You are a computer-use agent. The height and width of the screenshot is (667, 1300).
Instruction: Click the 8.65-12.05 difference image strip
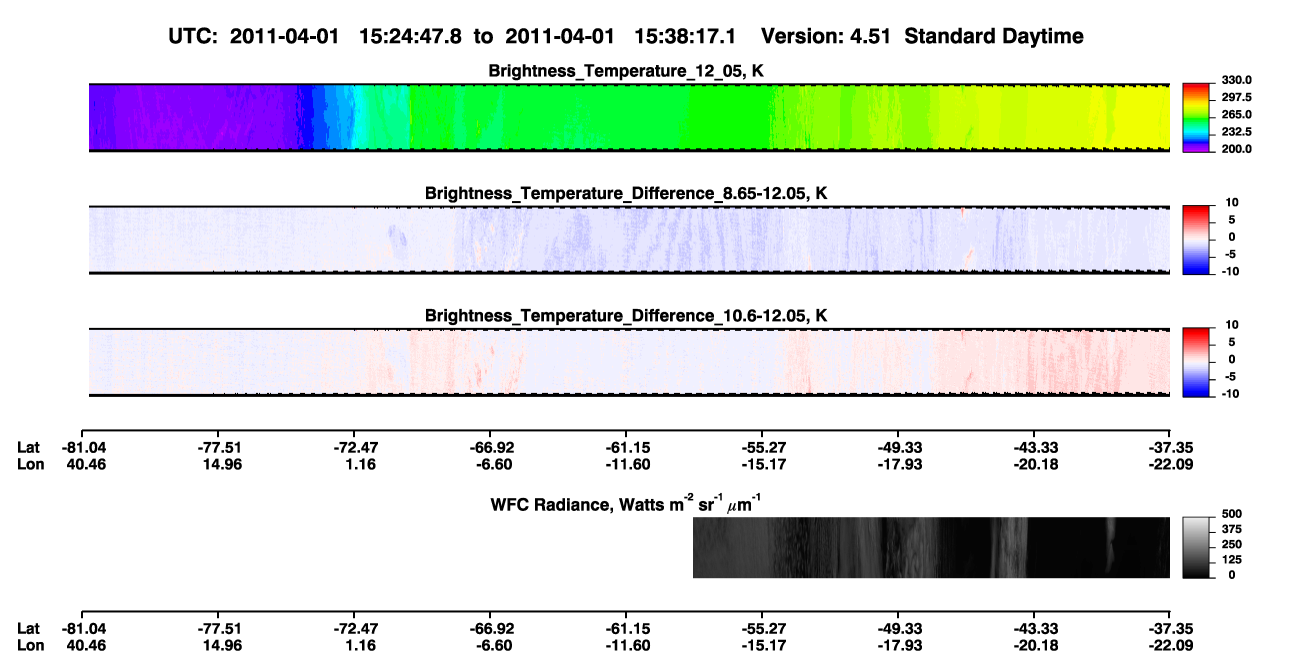pyautogui.click(x=630, y=240)
